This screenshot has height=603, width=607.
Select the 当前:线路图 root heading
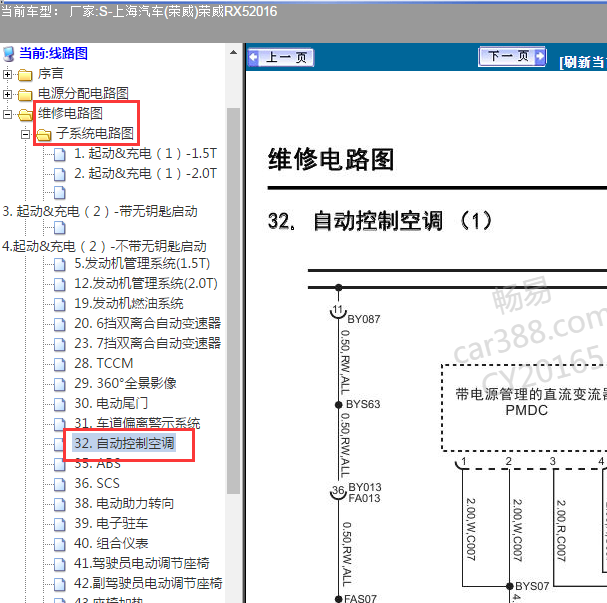tap(53, 53)
